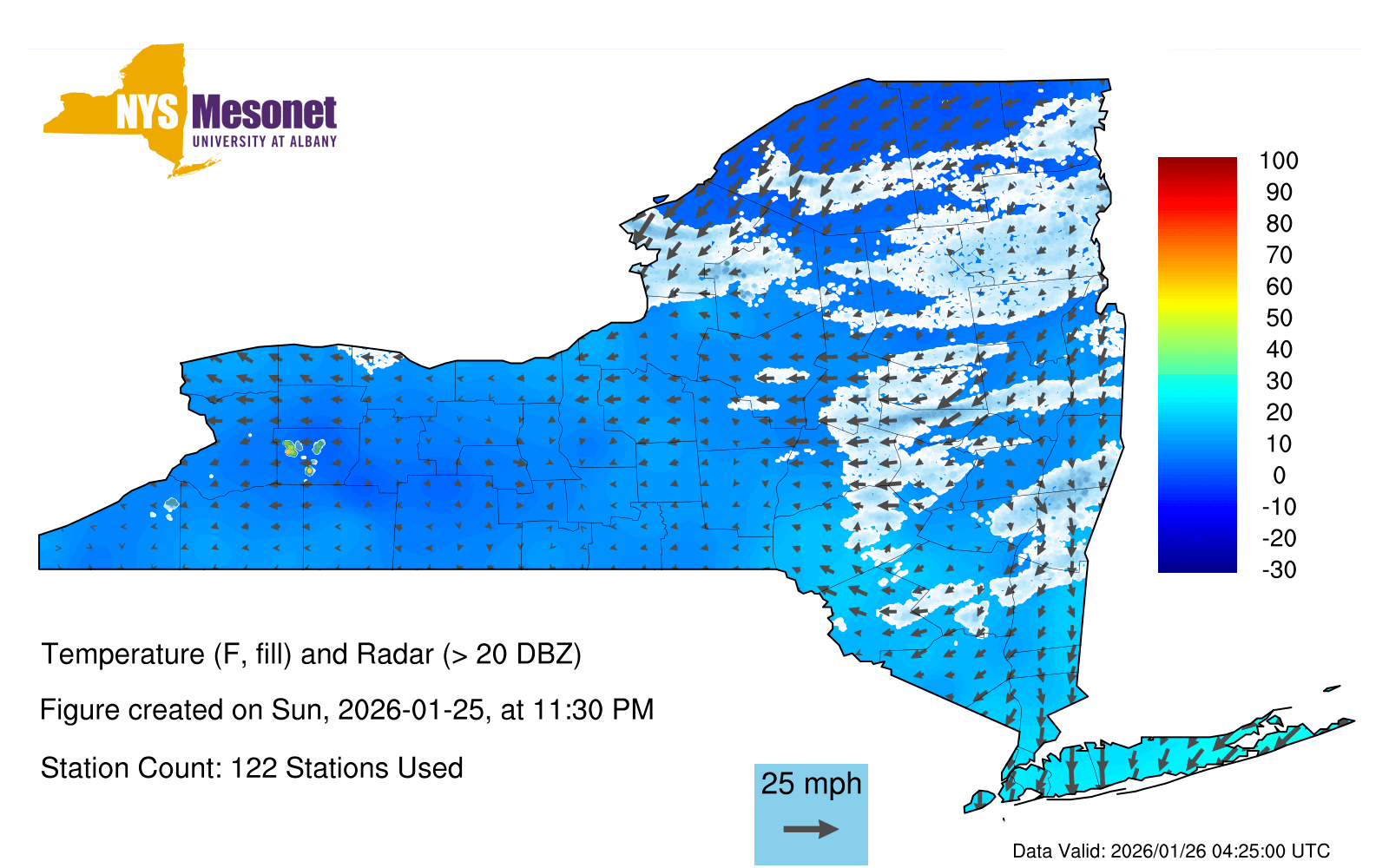1389x868 pixels.
Task: Select the "Figure created on Sun" timestamp line
Action: pos(346,710)
